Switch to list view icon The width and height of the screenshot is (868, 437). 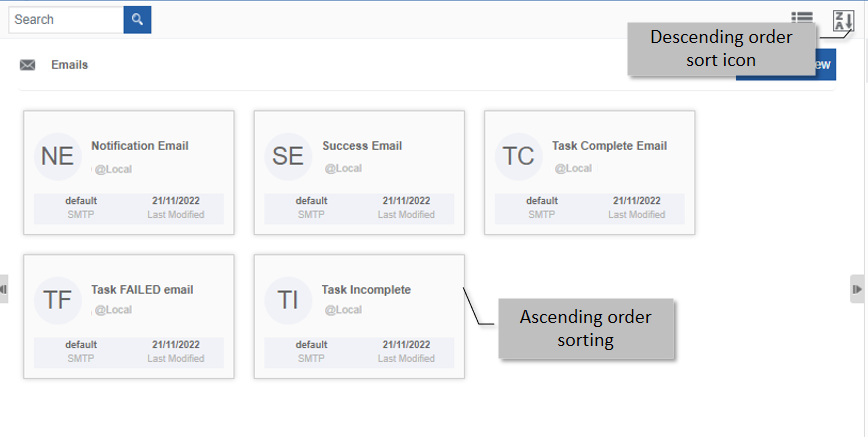pos(802,18)
